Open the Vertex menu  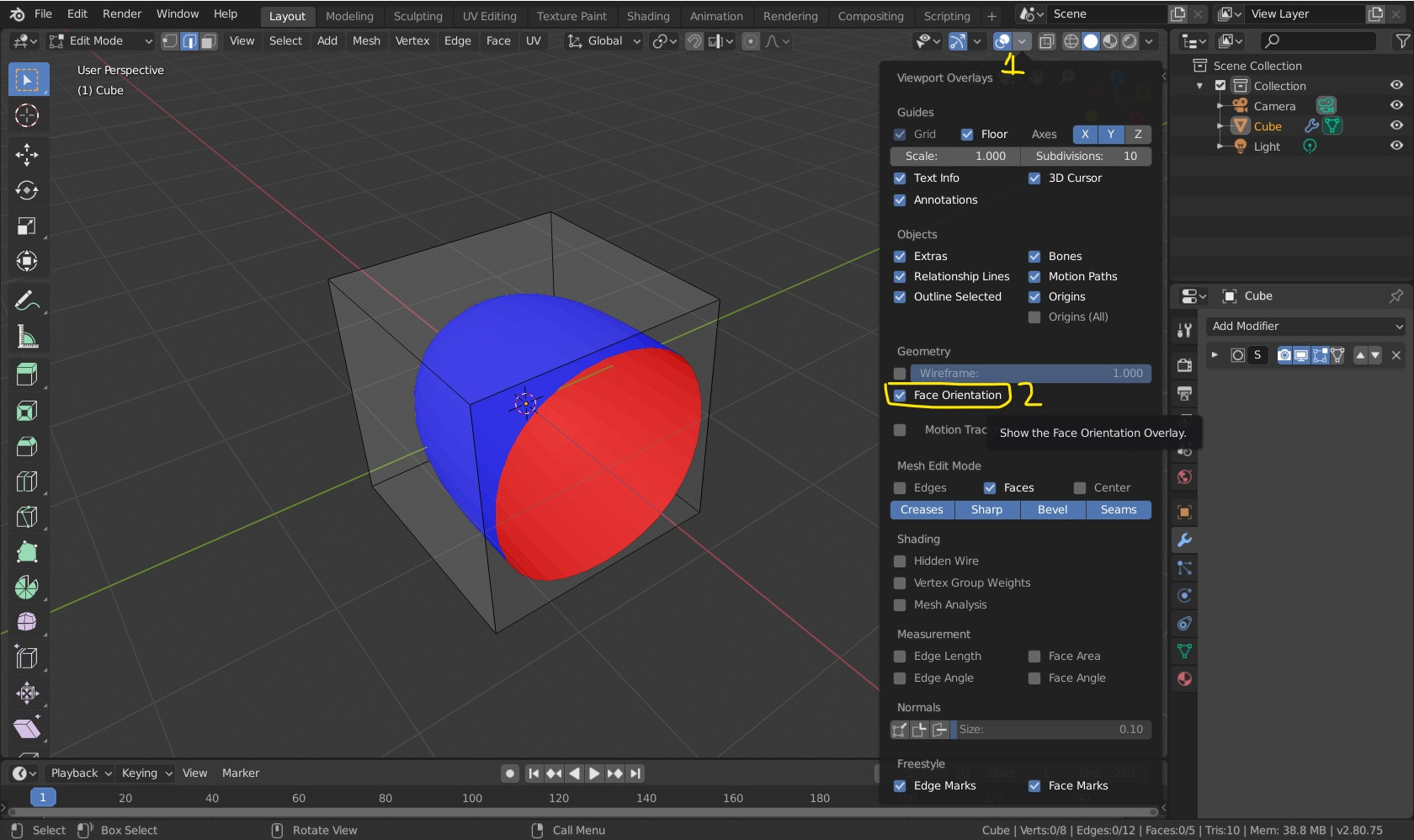pyautogui.click(x=412, y=40)
